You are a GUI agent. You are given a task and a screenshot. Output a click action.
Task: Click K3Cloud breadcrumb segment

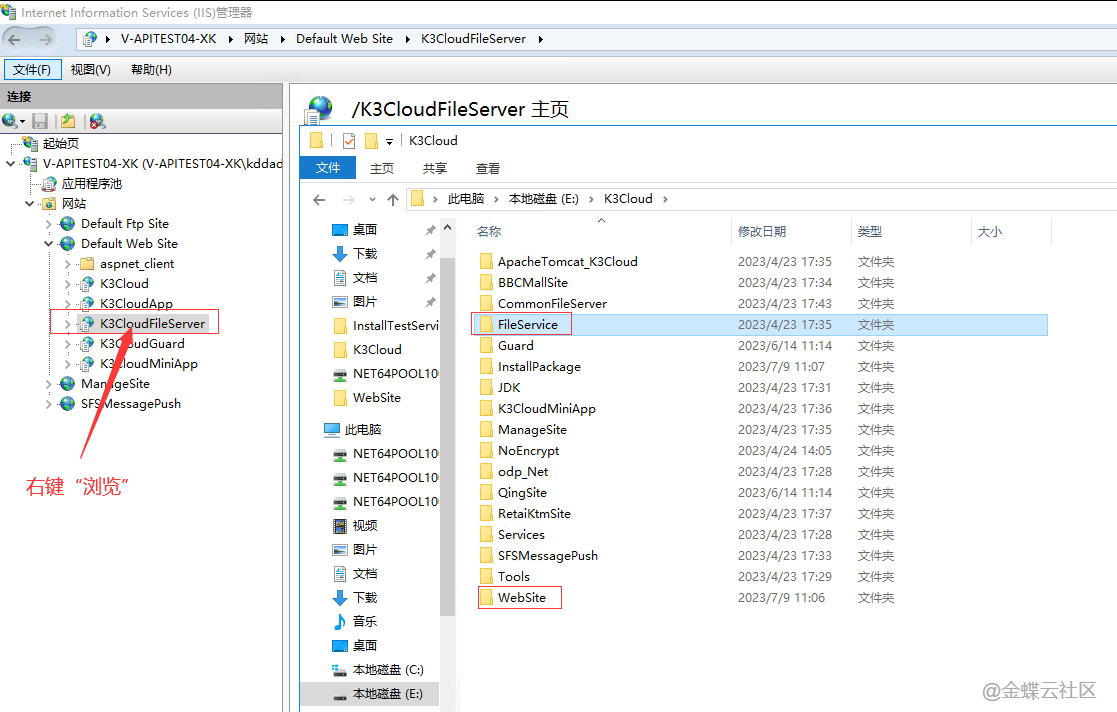point(628,199)
